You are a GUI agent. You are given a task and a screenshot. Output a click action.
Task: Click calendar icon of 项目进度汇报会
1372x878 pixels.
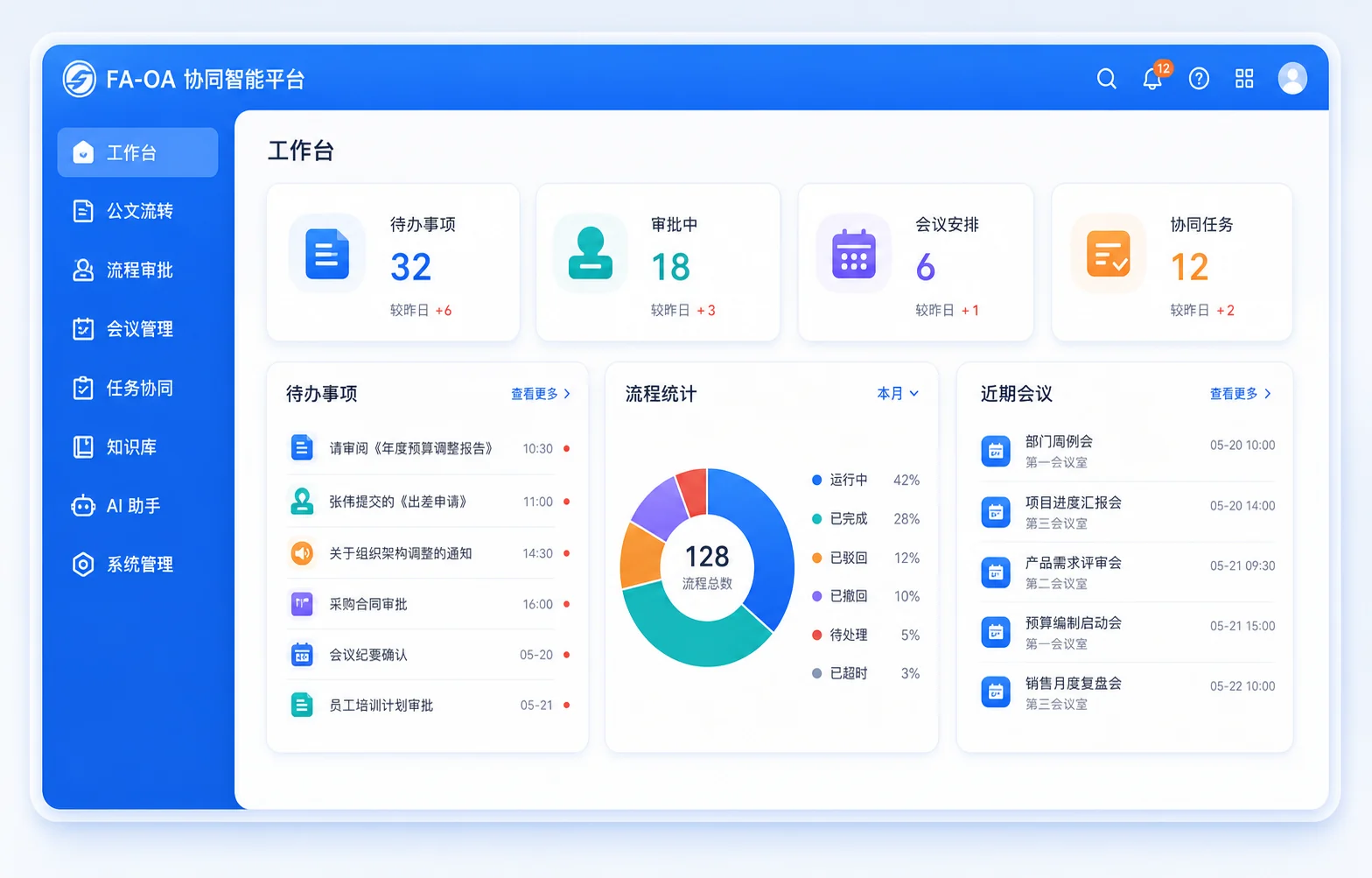[x=996, y=512]
